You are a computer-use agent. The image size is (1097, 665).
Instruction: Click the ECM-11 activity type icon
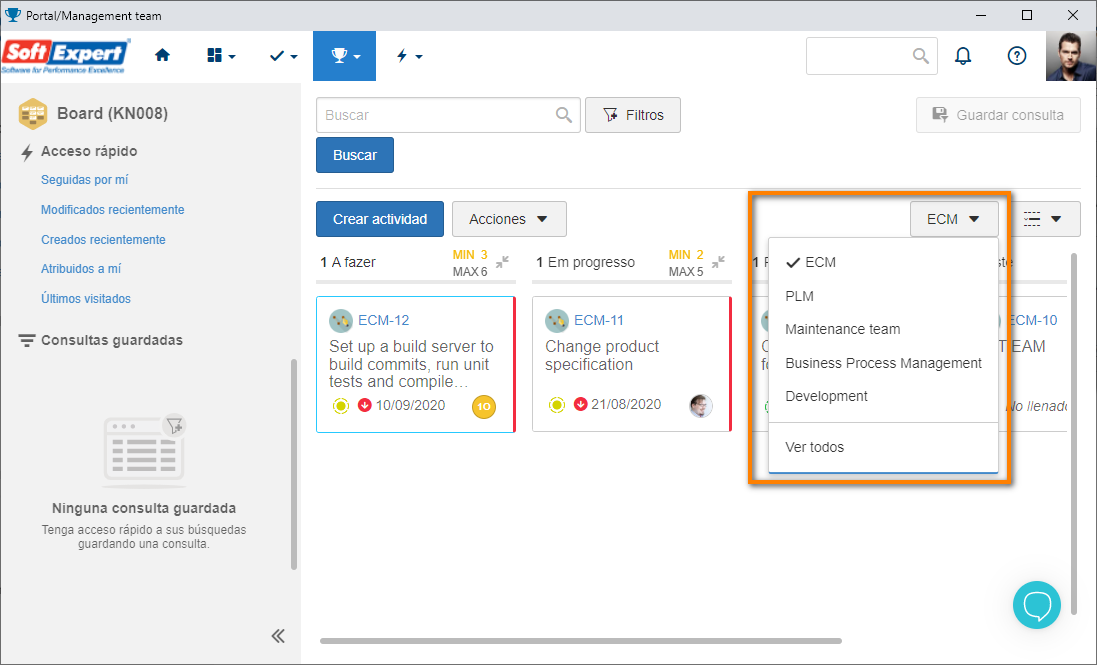(557, 321)
